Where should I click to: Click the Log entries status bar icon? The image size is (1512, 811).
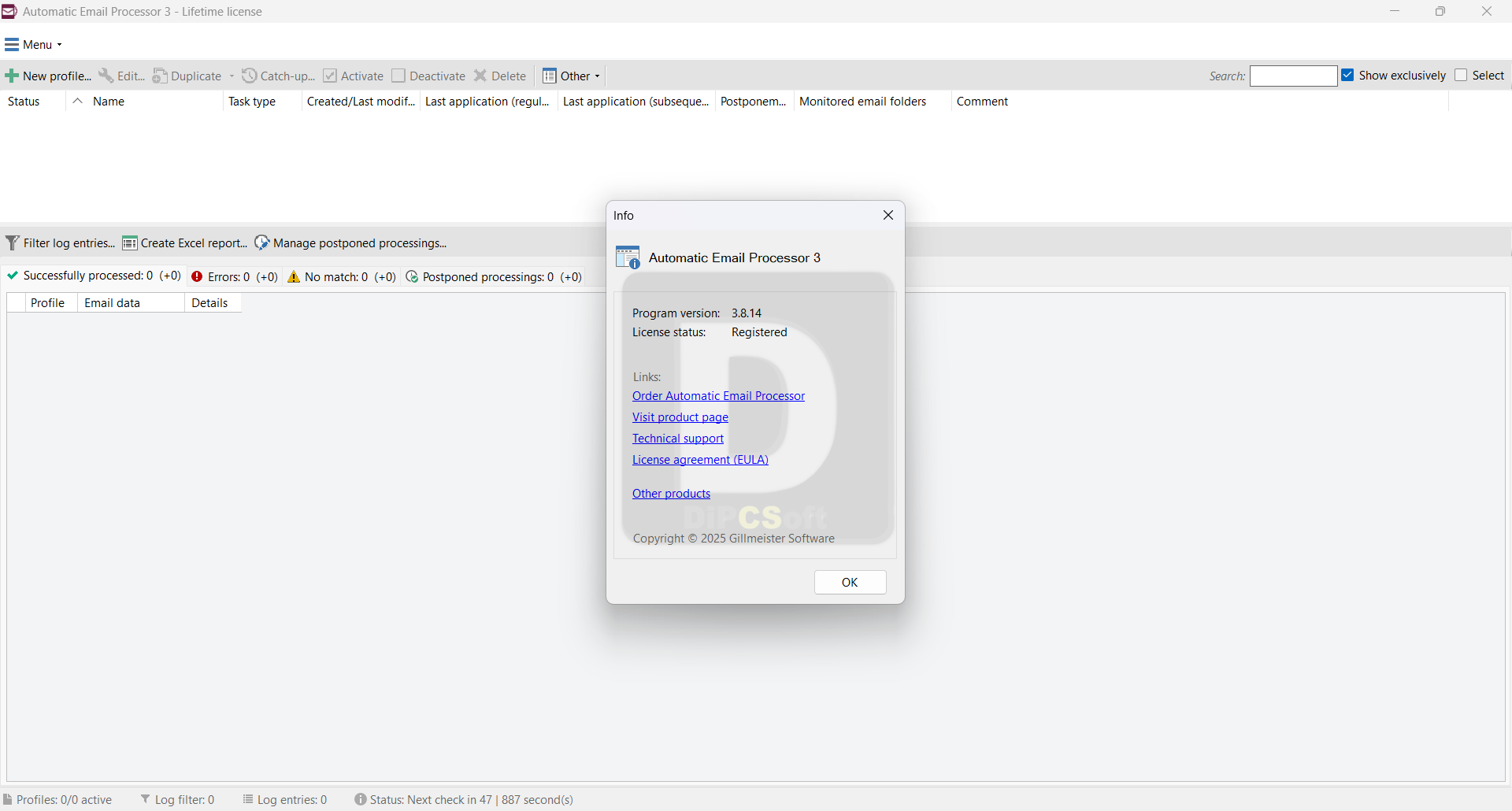point(248,799)
